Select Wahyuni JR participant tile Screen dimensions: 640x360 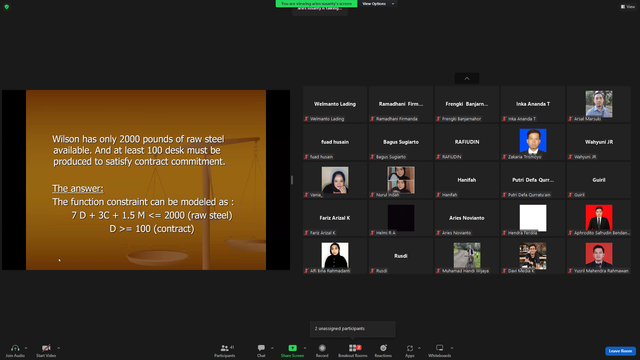[599, 142]
